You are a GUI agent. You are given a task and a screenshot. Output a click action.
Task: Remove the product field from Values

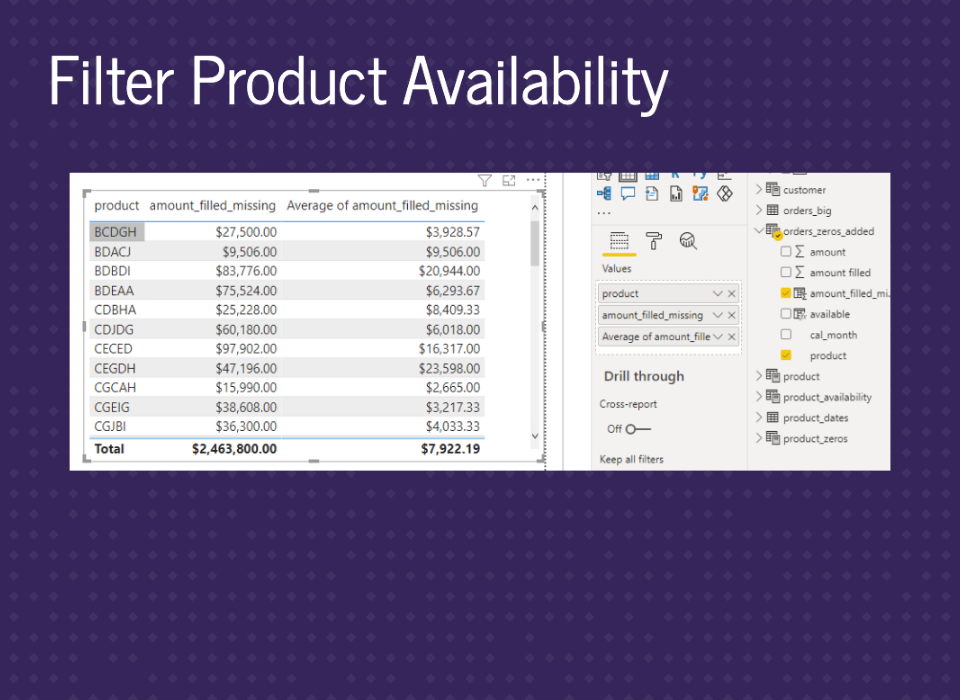click(732, 294)
